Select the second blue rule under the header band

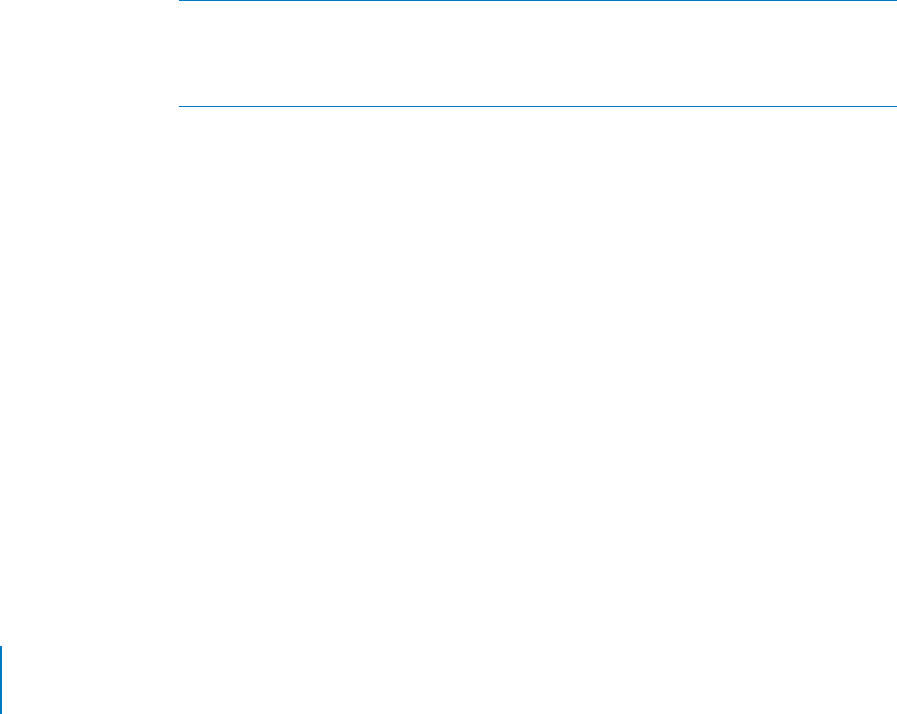pyautogui.click(x=538, y=106)
